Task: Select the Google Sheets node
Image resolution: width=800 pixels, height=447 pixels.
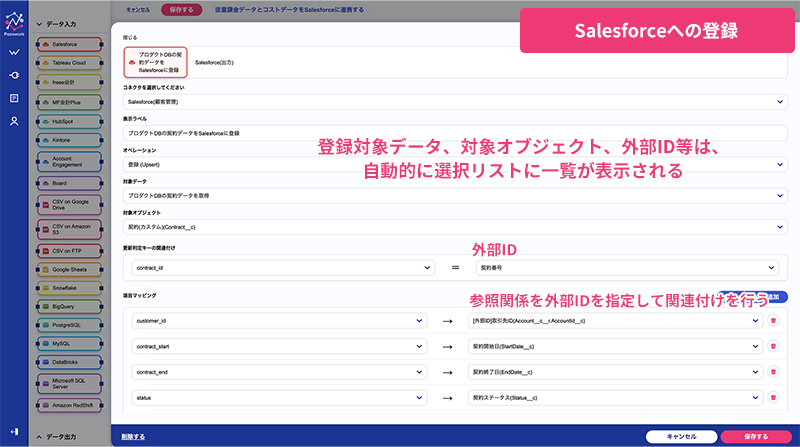Action: click(69, 269)
